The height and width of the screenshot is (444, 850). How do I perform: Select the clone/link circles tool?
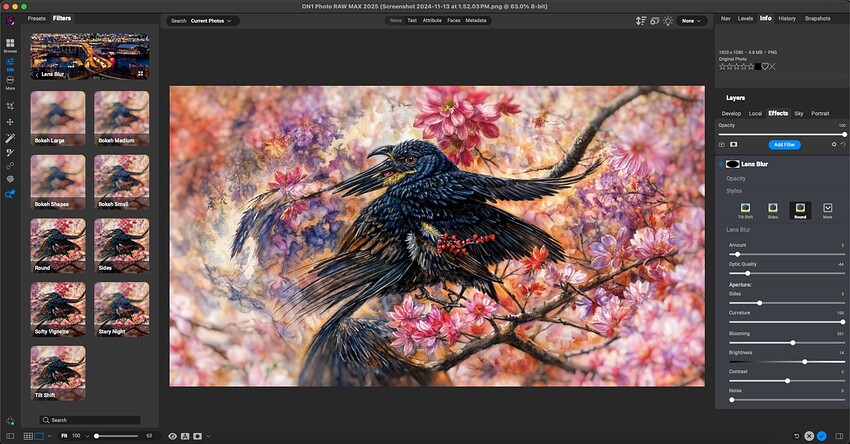[10, 166]
